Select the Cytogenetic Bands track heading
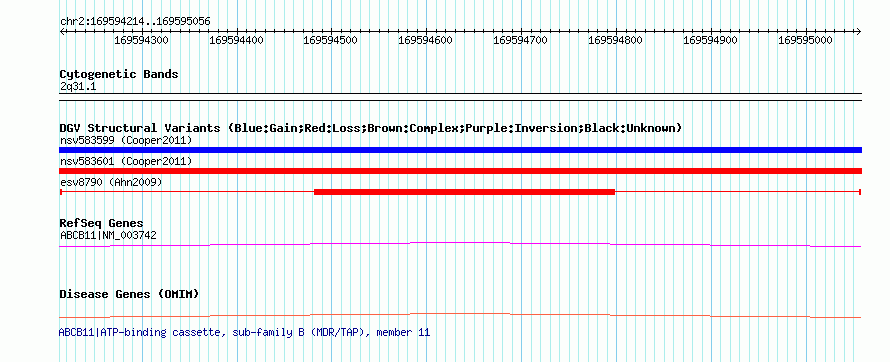The image size is (890, 362). (119, 74)
